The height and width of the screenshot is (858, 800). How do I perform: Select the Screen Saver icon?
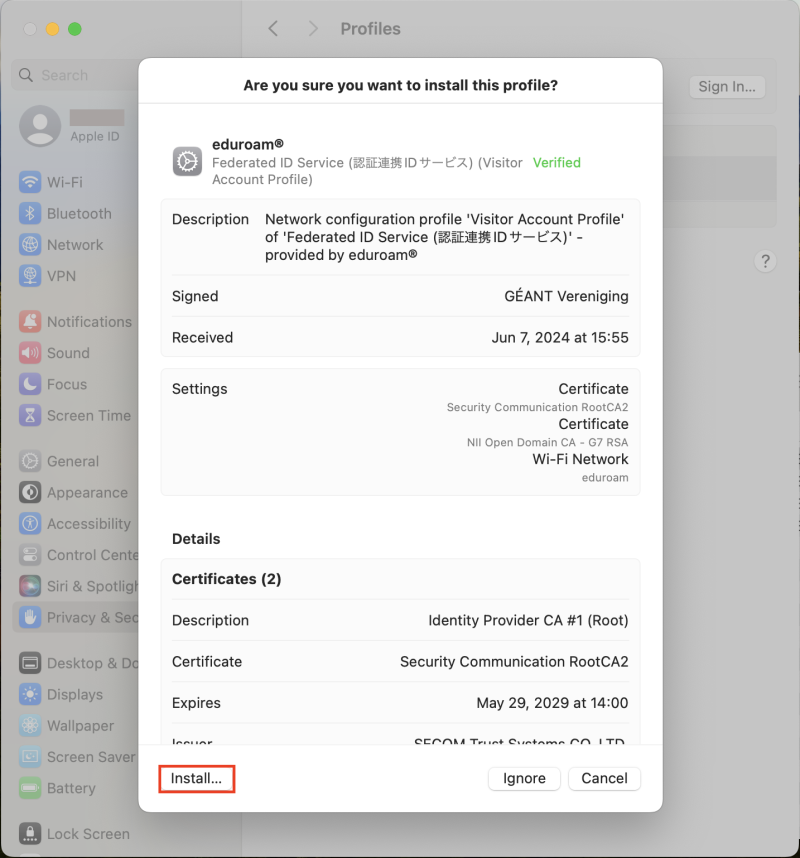tap(30, 757)
